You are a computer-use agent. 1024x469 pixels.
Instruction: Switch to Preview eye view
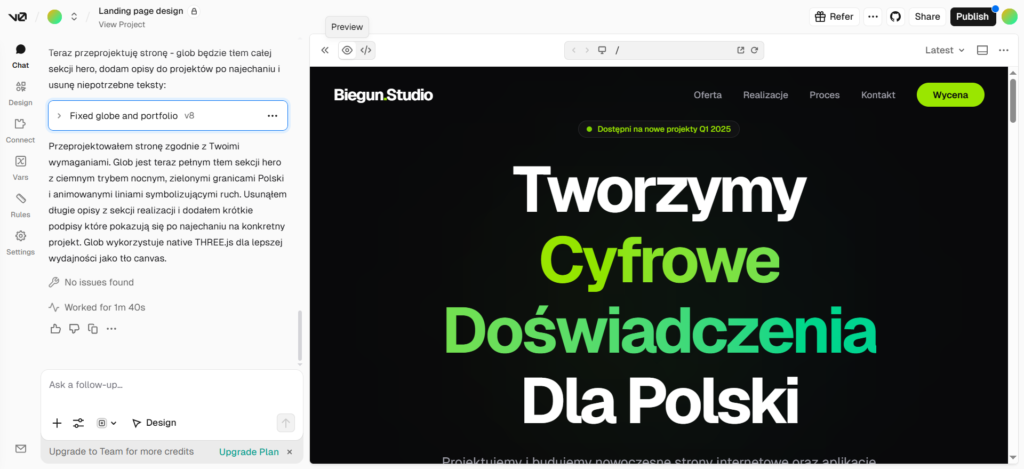(347, 50)
